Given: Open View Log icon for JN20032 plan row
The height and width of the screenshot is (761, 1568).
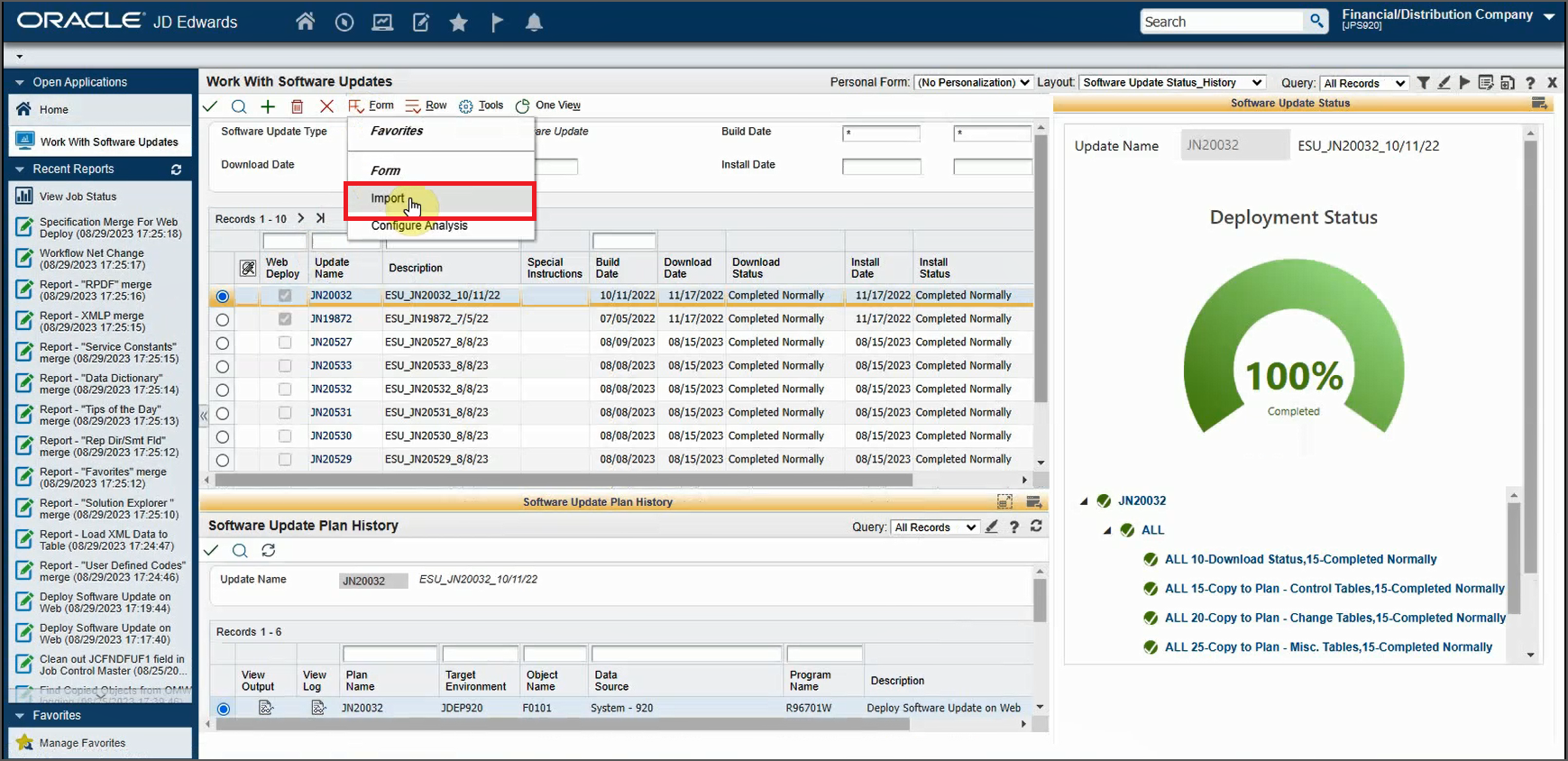Looking at the screenshot, I should (317, 708).
